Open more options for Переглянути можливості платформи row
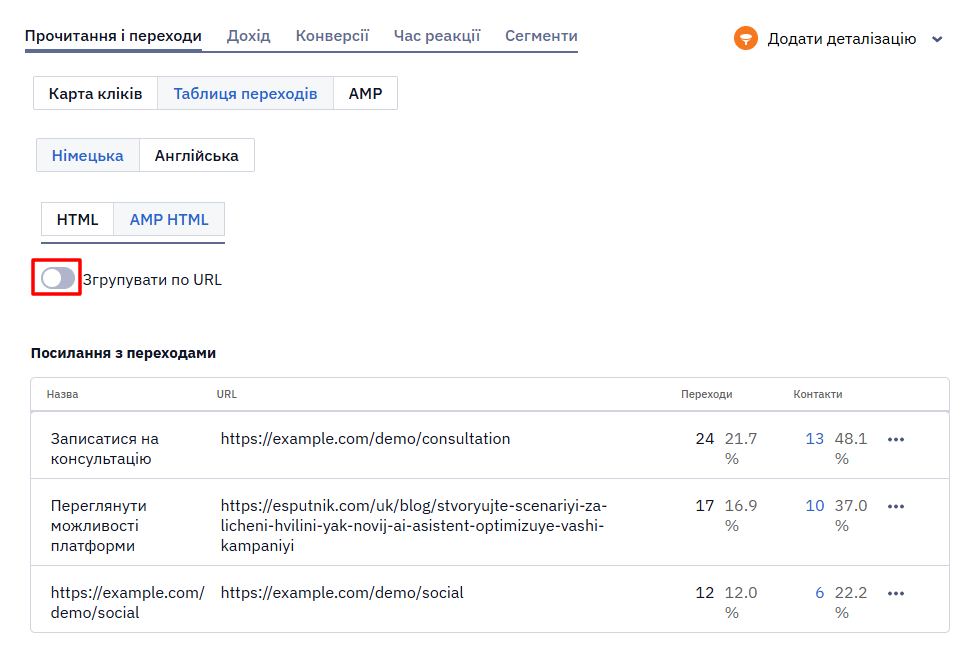Image resolution: width=976 pixels, height=646 pixels. [x=896, y=507]
